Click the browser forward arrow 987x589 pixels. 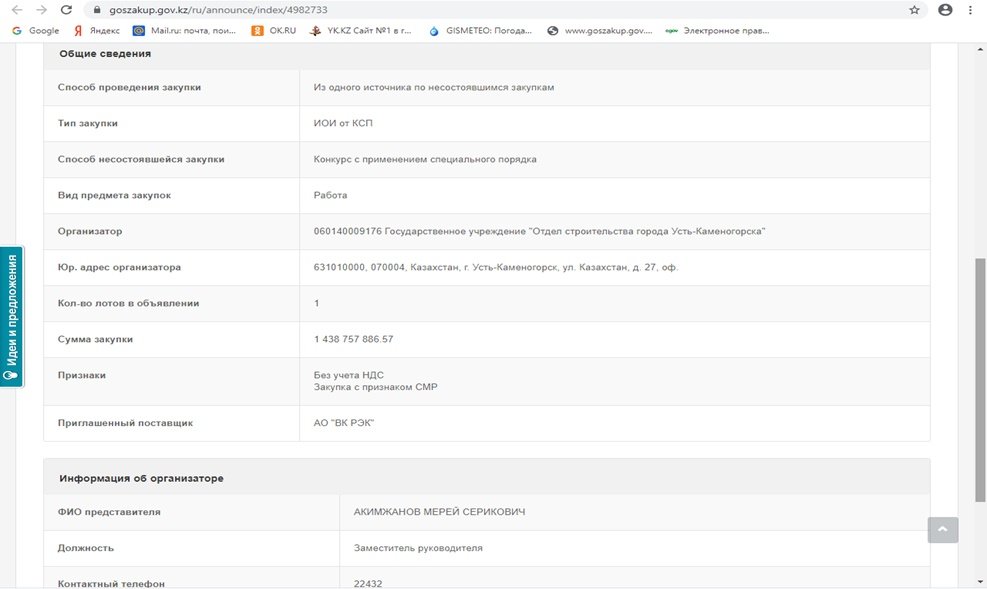tap(41, 10)
